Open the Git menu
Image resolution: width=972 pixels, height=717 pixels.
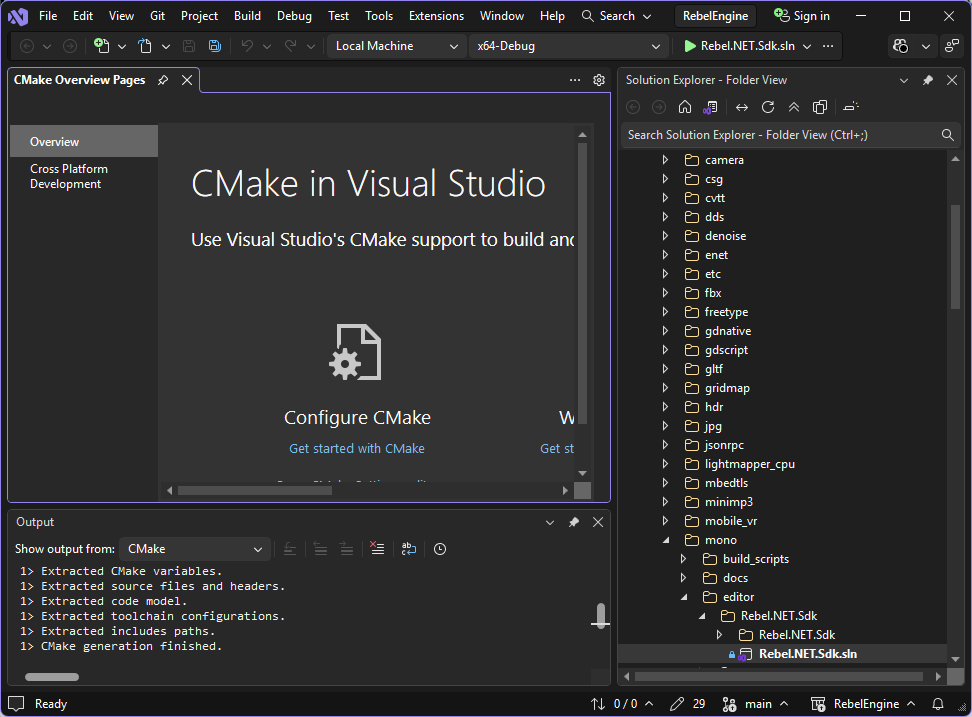click(x=157, y=16)
